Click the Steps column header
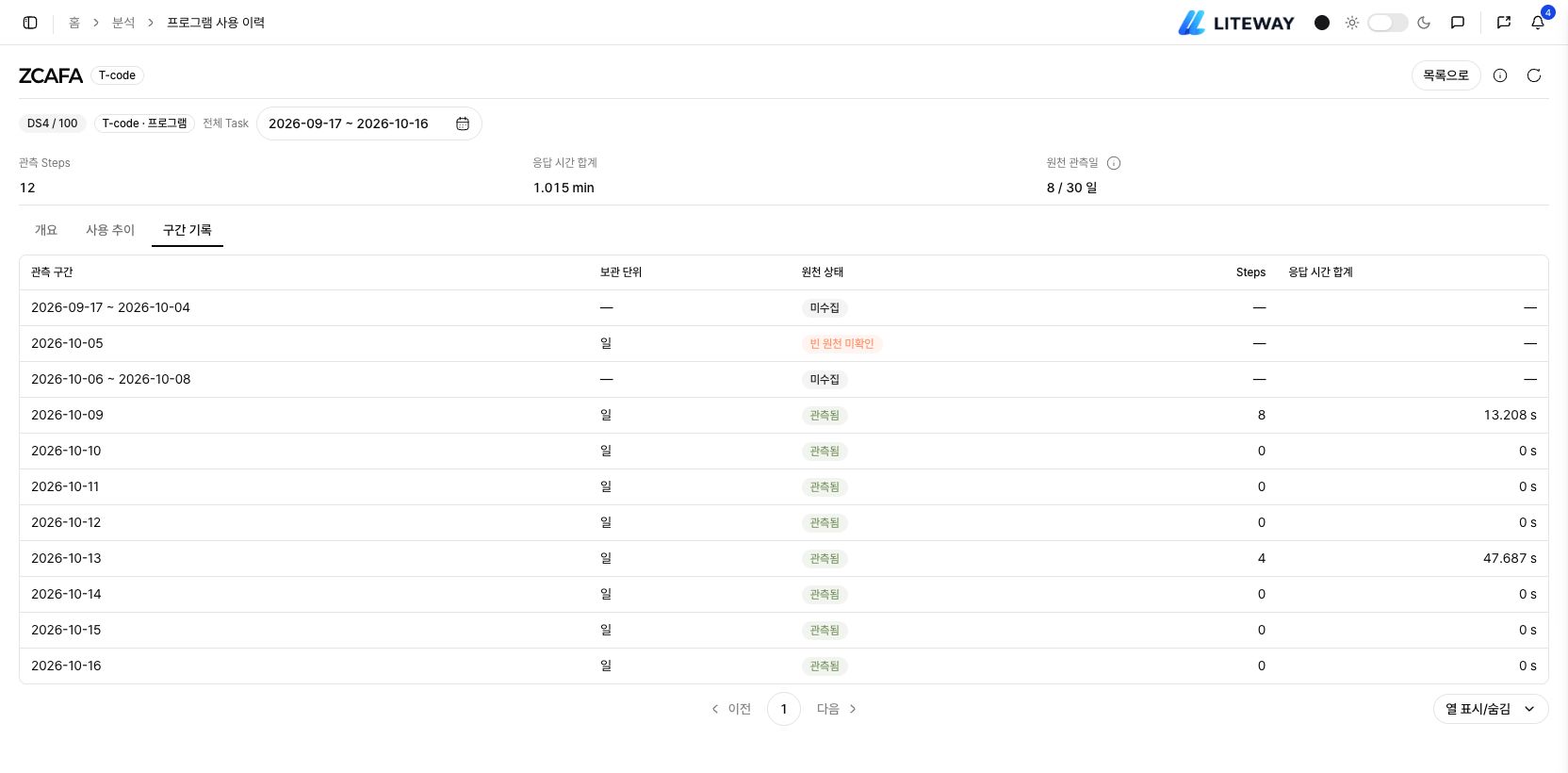Viewport: 1568px width, 773px height. [1250, 272]
